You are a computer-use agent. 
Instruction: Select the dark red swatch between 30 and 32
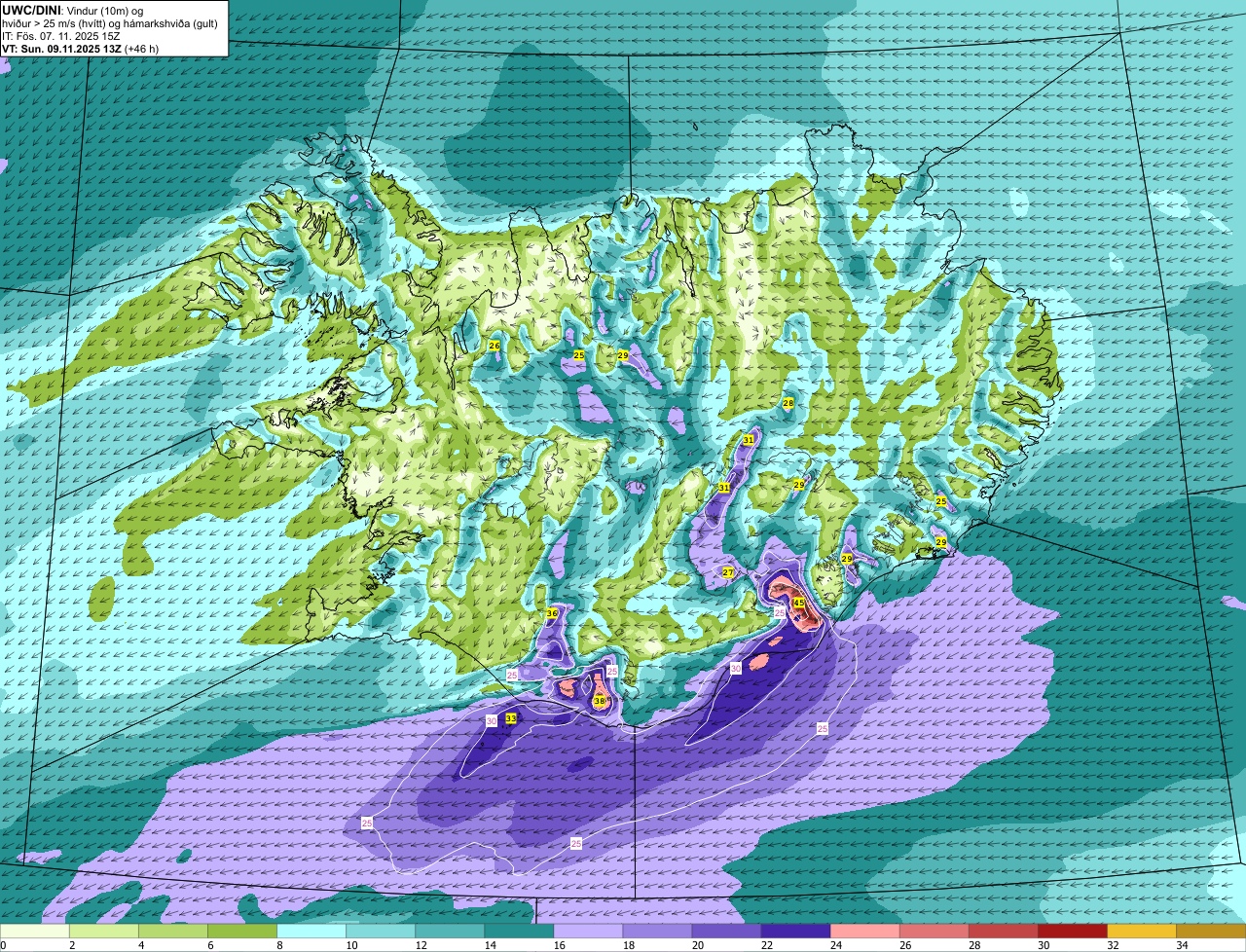point(1072,932)
